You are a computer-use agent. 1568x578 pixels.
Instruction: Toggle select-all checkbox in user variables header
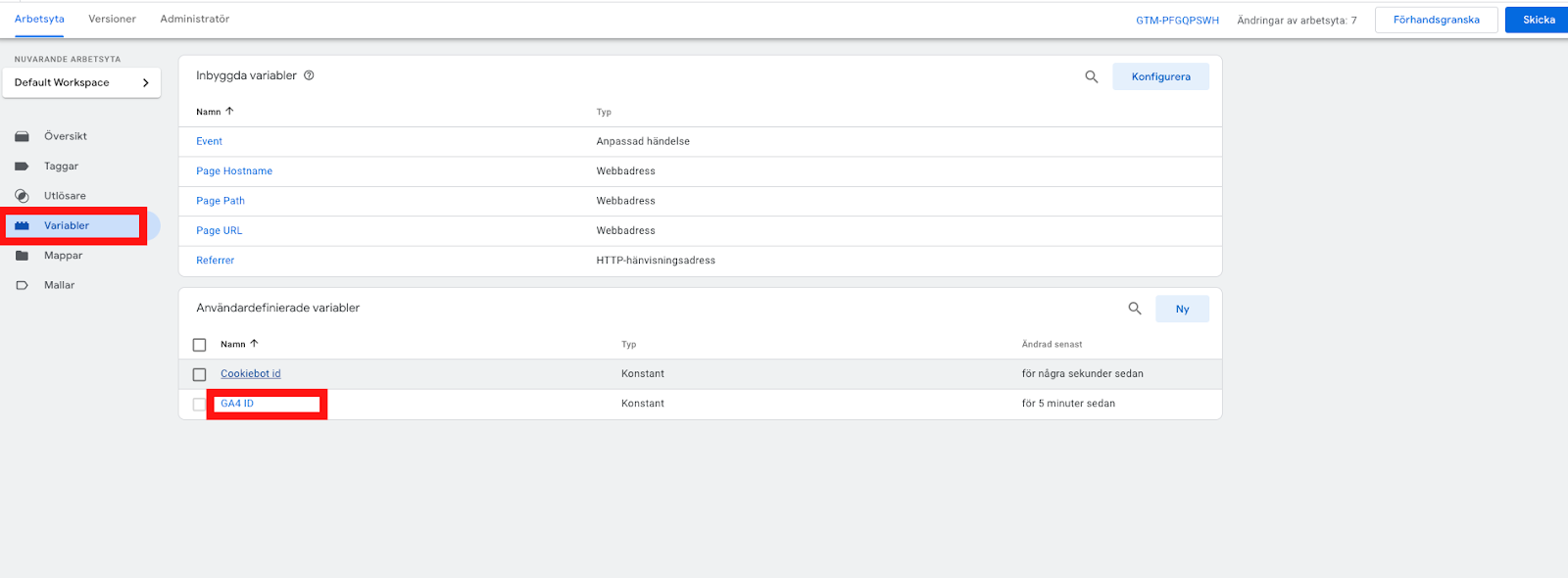[200, 345]
